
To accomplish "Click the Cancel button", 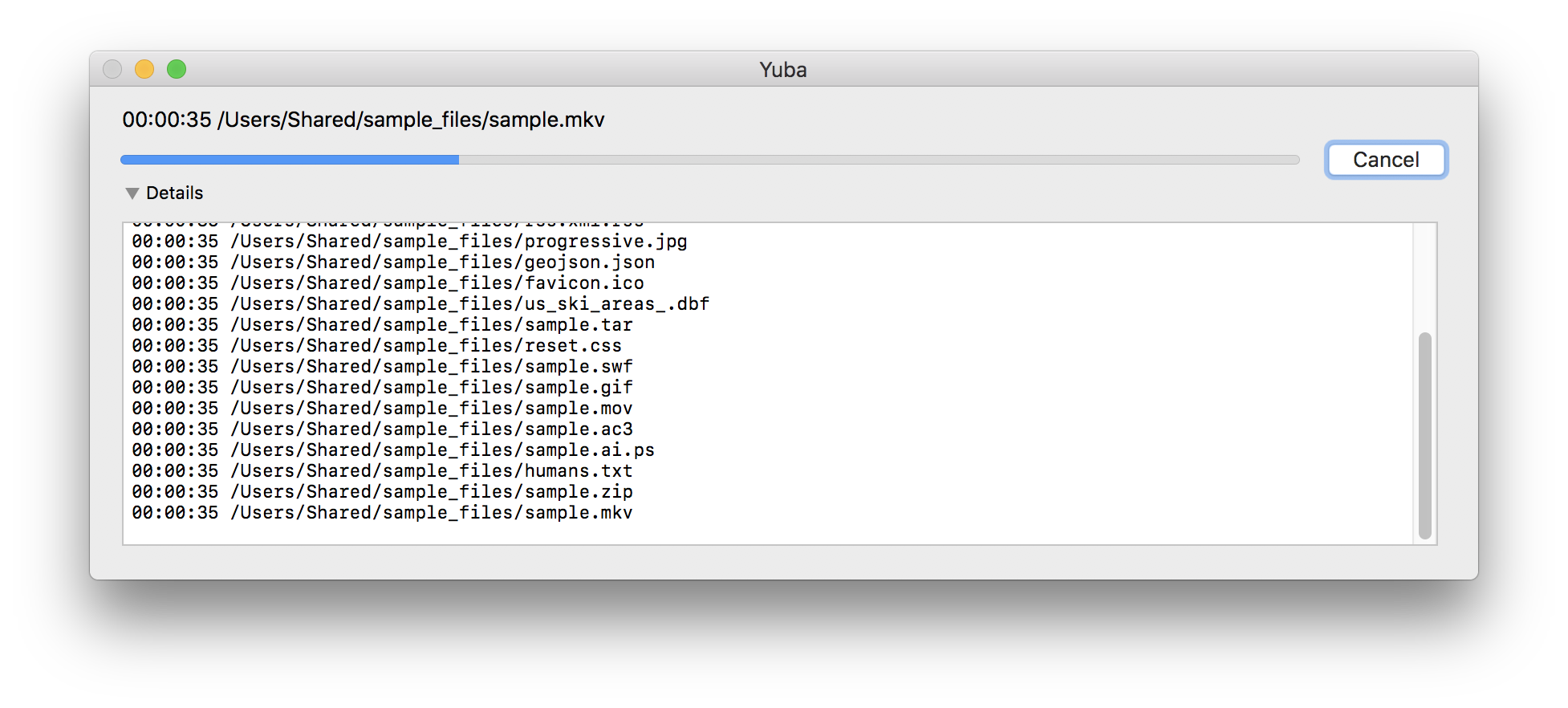I will click(1386, 160).
